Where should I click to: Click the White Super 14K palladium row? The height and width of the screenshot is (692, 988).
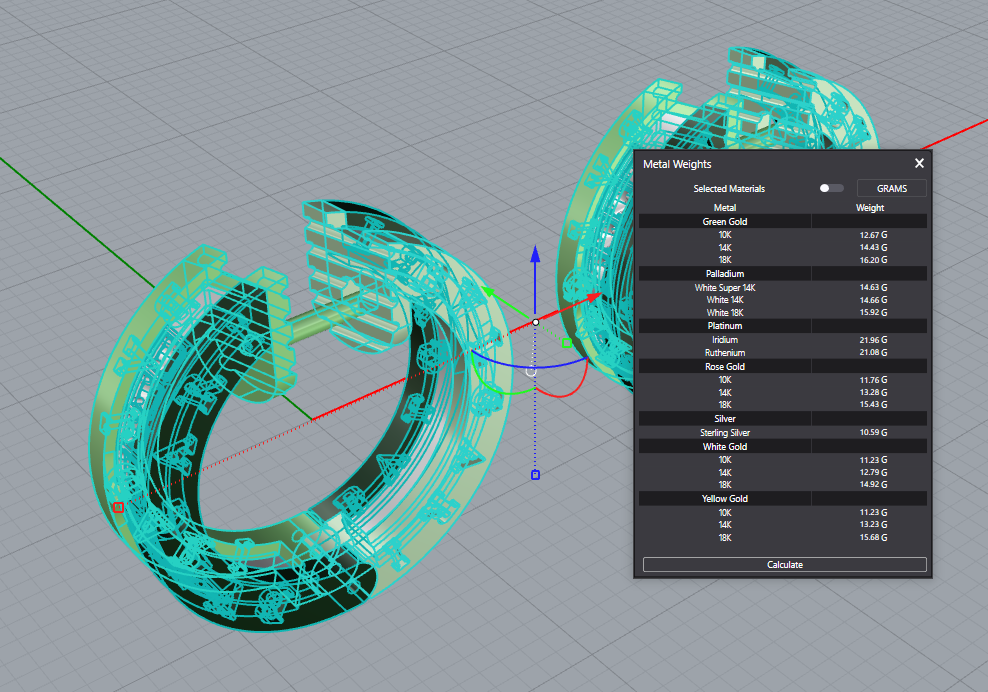(725, 288)
